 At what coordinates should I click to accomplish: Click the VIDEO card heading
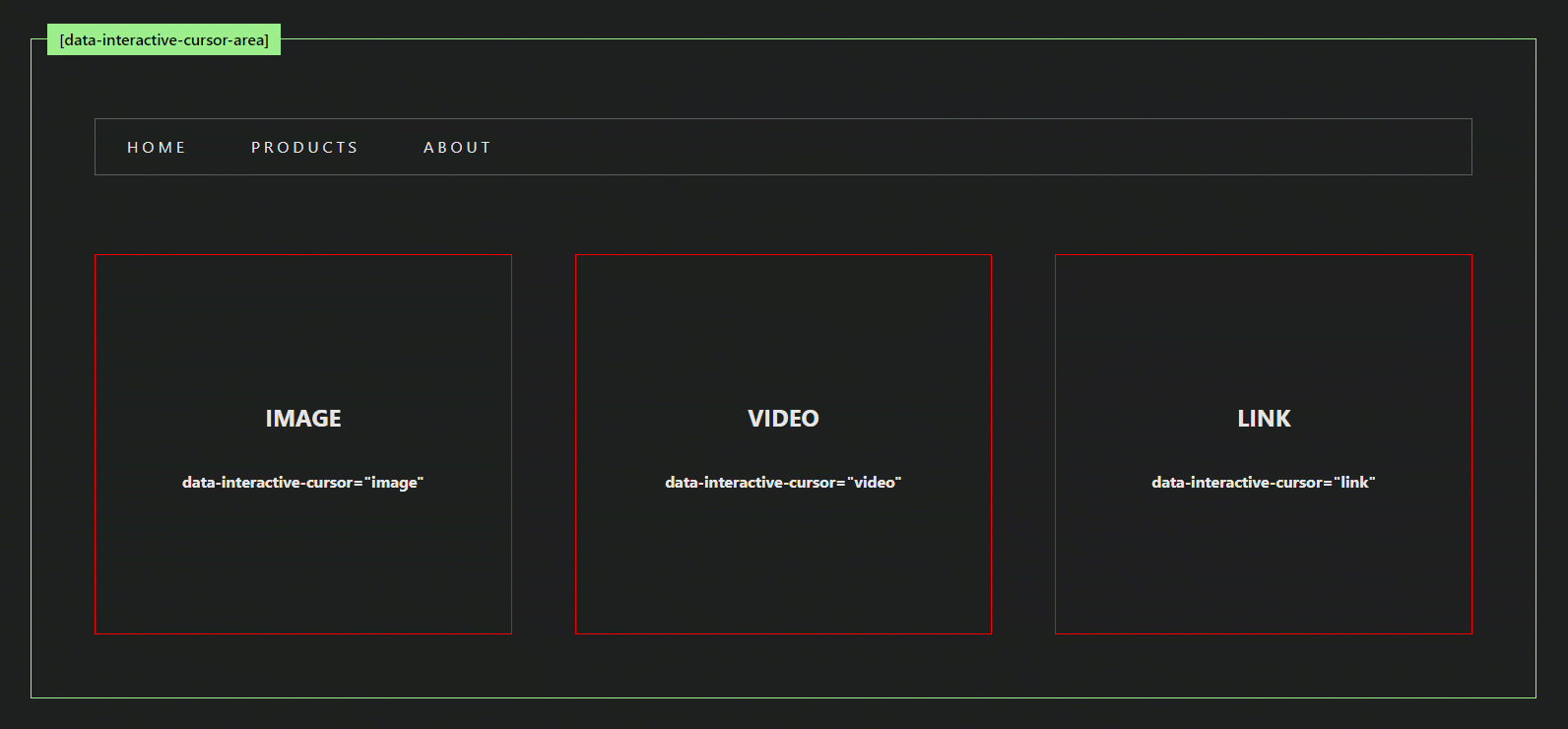pos(783,419)
